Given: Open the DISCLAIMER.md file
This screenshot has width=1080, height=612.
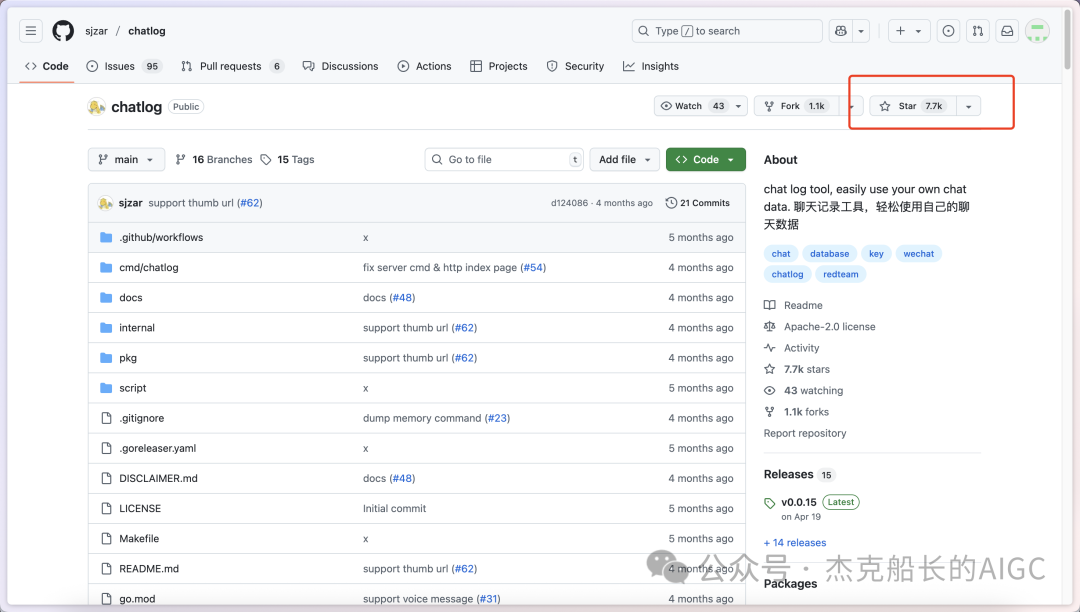Looking at the screenshot, I should pos(158,478).
